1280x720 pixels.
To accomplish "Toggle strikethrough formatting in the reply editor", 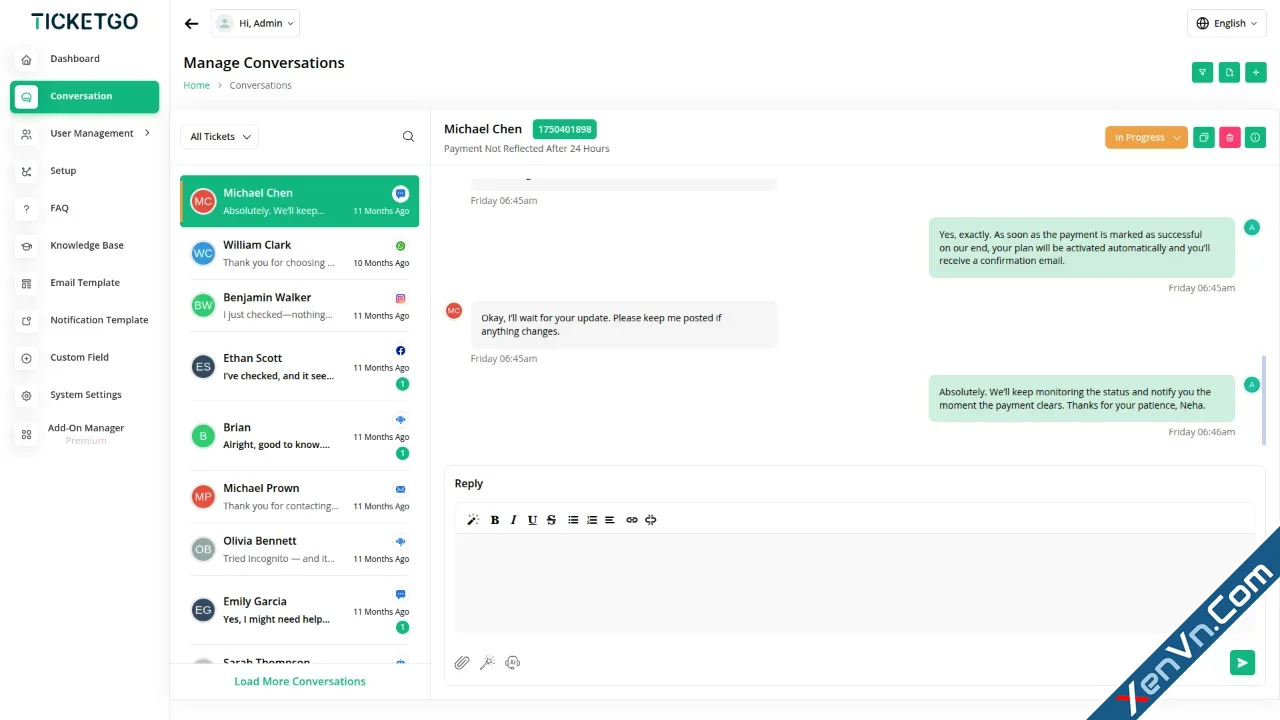I will coord(551,520).
